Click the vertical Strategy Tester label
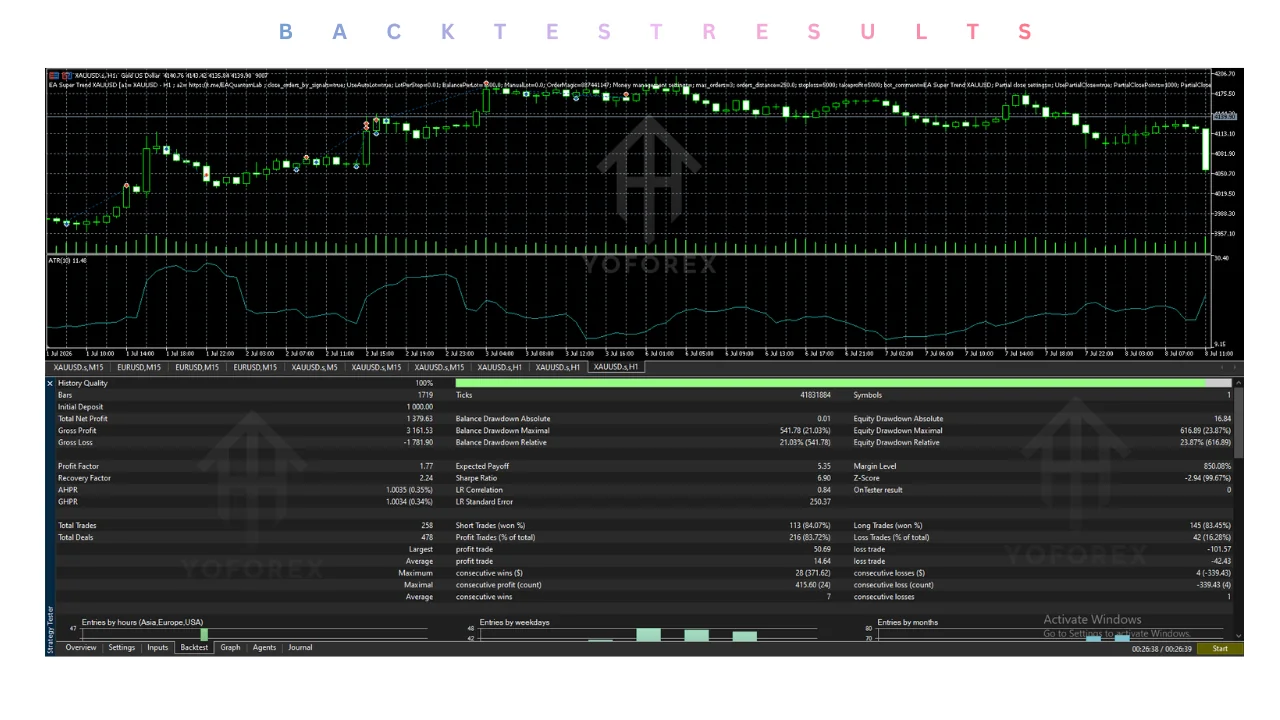 50,630
